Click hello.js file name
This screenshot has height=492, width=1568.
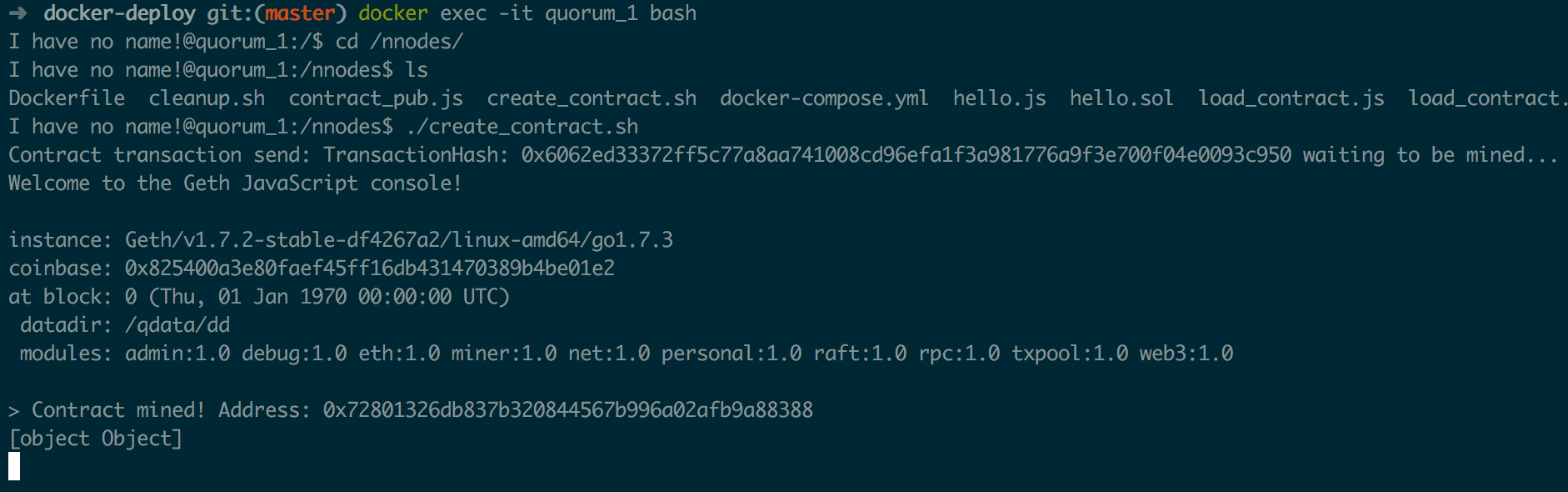tap(999, 98)
